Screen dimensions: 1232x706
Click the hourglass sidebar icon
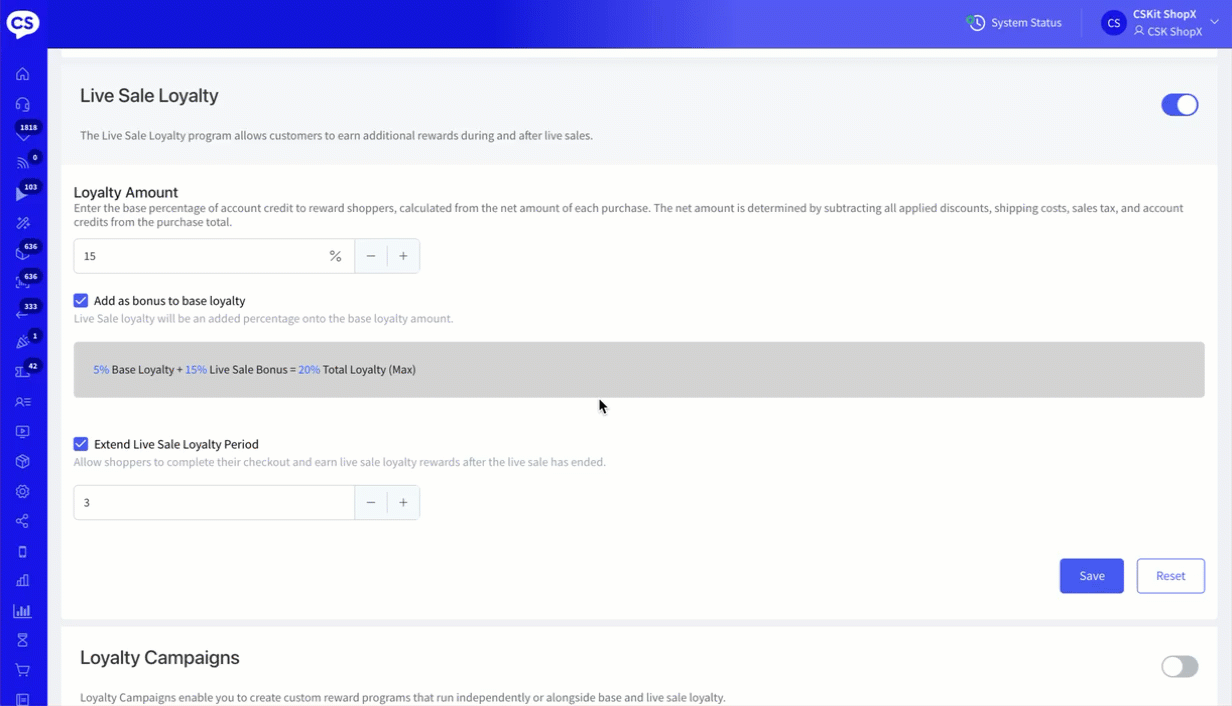(22, 640)
